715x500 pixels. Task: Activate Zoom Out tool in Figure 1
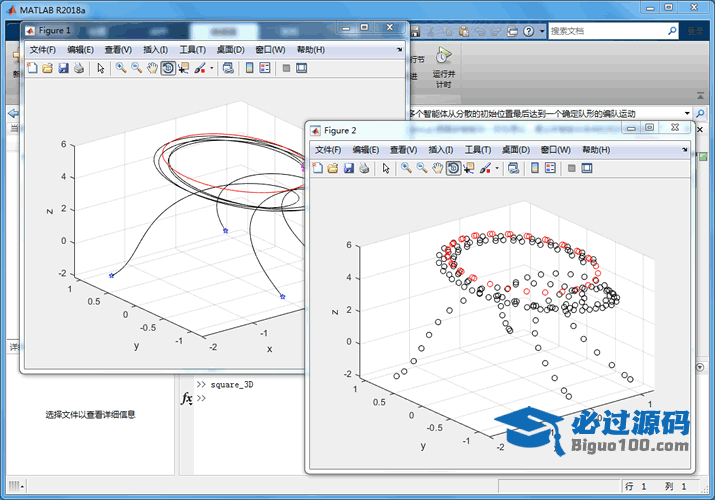pyautogui.click(x=136, y=68)
